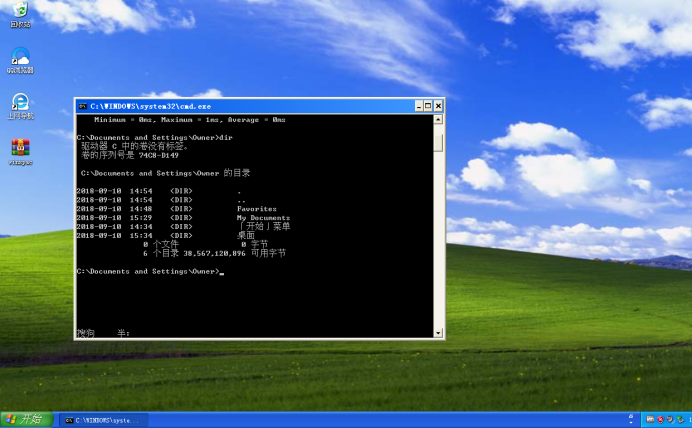Close the cmd.exe window

[x=438, y=106]
